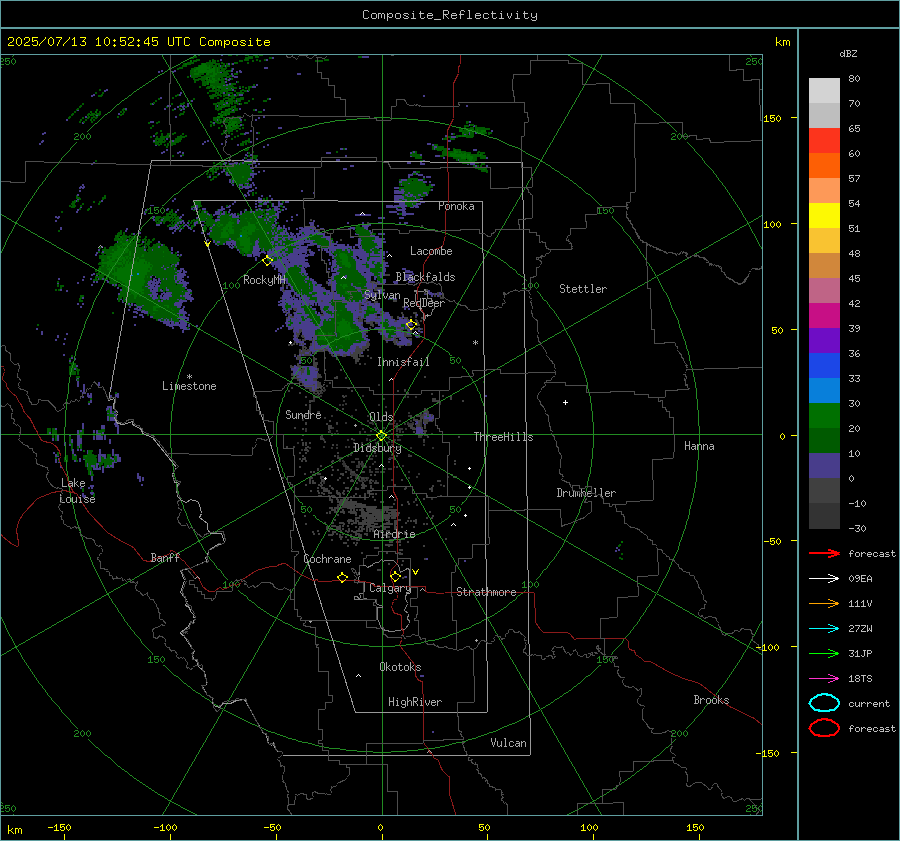Click the 100 tick on right axis
Screen dimensions: 900x841
click(772, 224)
